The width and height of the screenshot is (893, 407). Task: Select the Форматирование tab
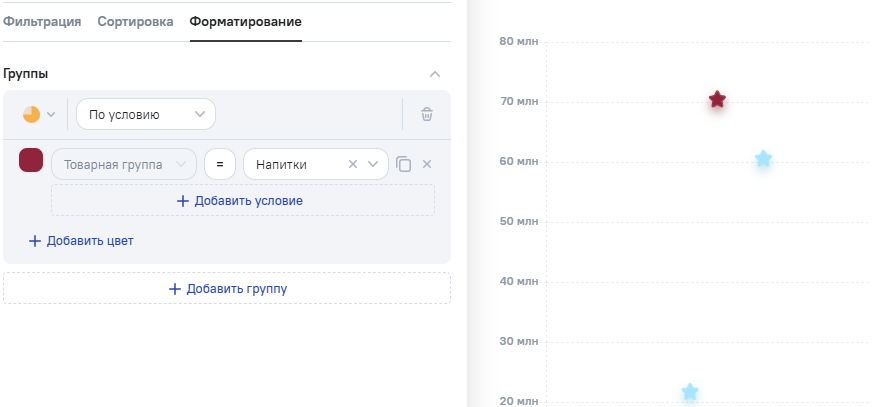click(x=245, y=21)
